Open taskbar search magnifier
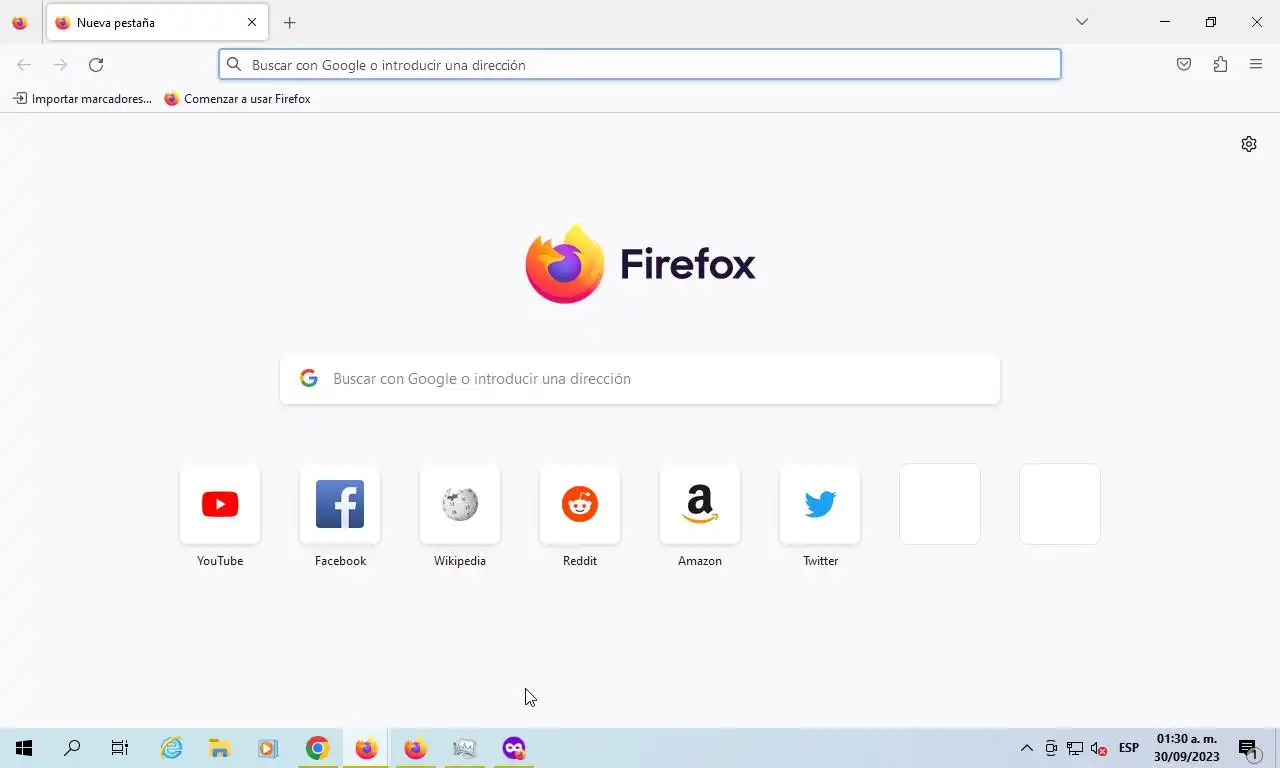 72,748
